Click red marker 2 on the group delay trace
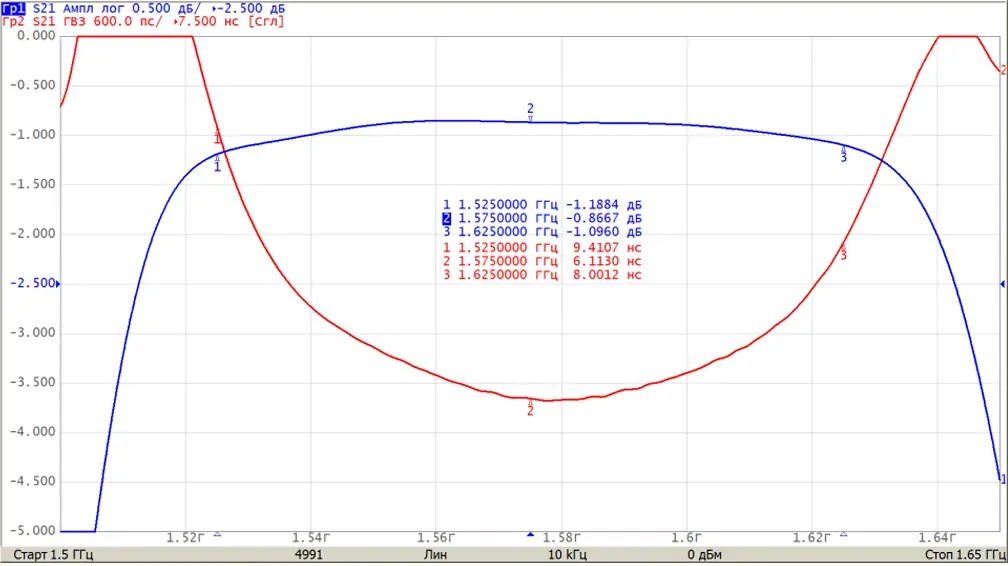1008x566 pixels. pyautogui.click(x=530, y=408)
